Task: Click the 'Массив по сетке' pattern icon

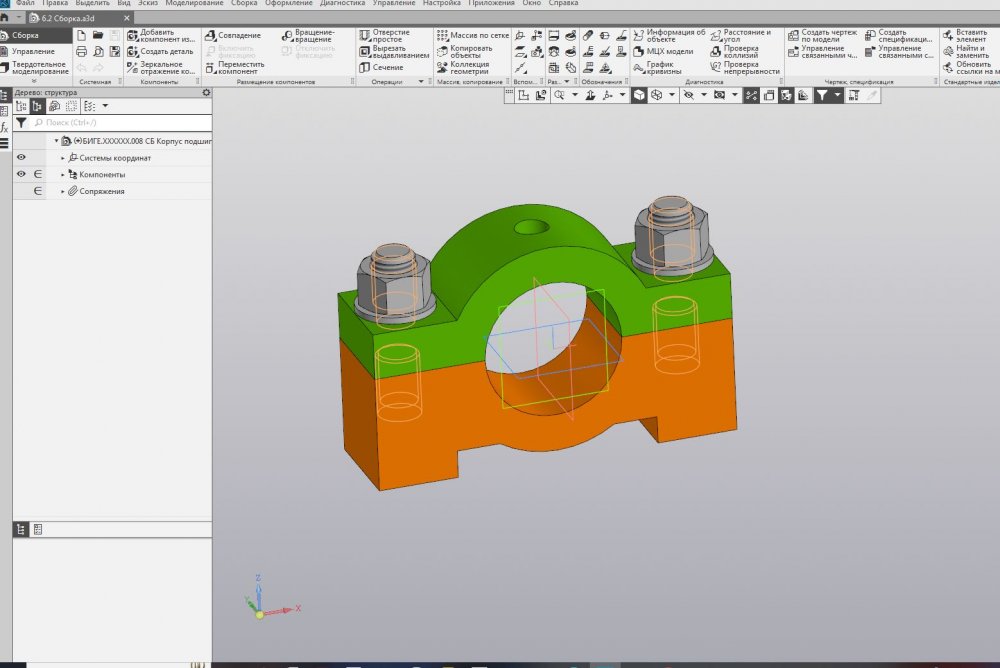Action: click(x=442, y=35)
